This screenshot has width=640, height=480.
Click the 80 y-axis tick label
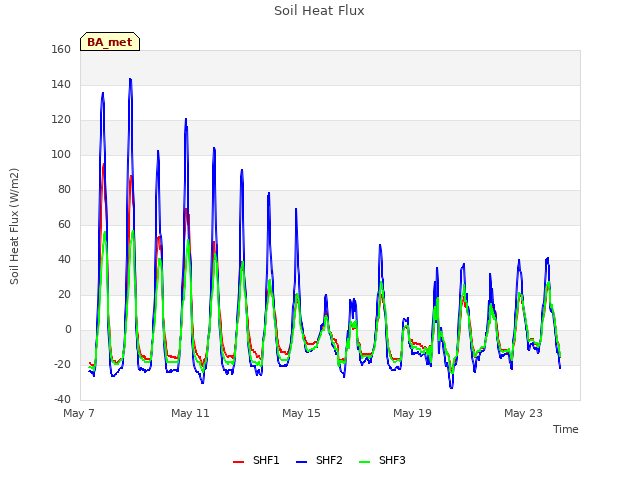click(64, 189)
